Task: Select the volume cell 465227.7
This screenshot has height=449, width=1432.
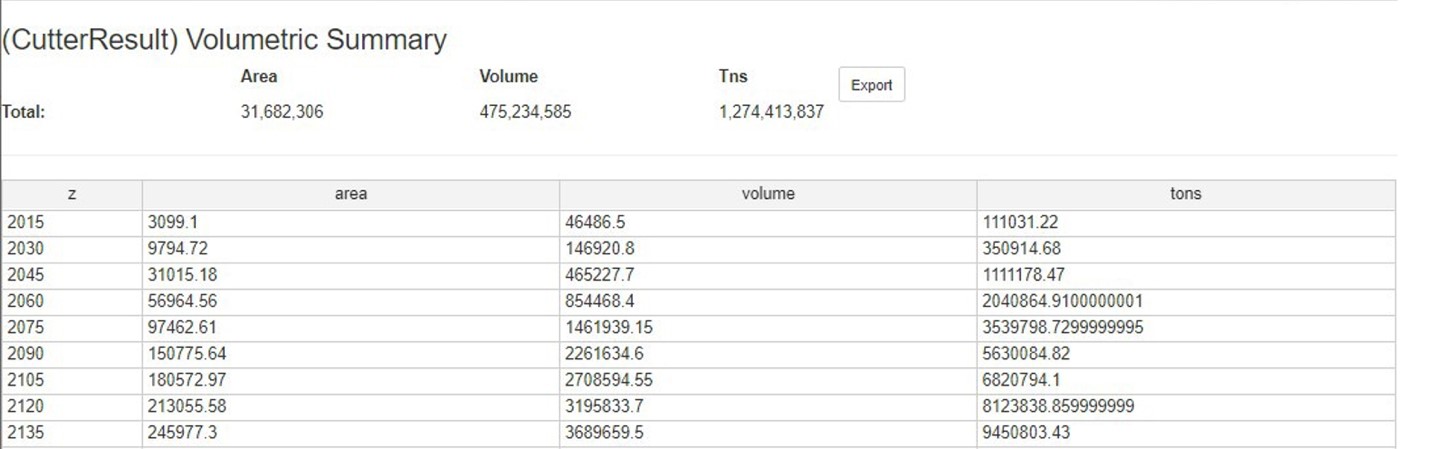Action: point(599,275)
